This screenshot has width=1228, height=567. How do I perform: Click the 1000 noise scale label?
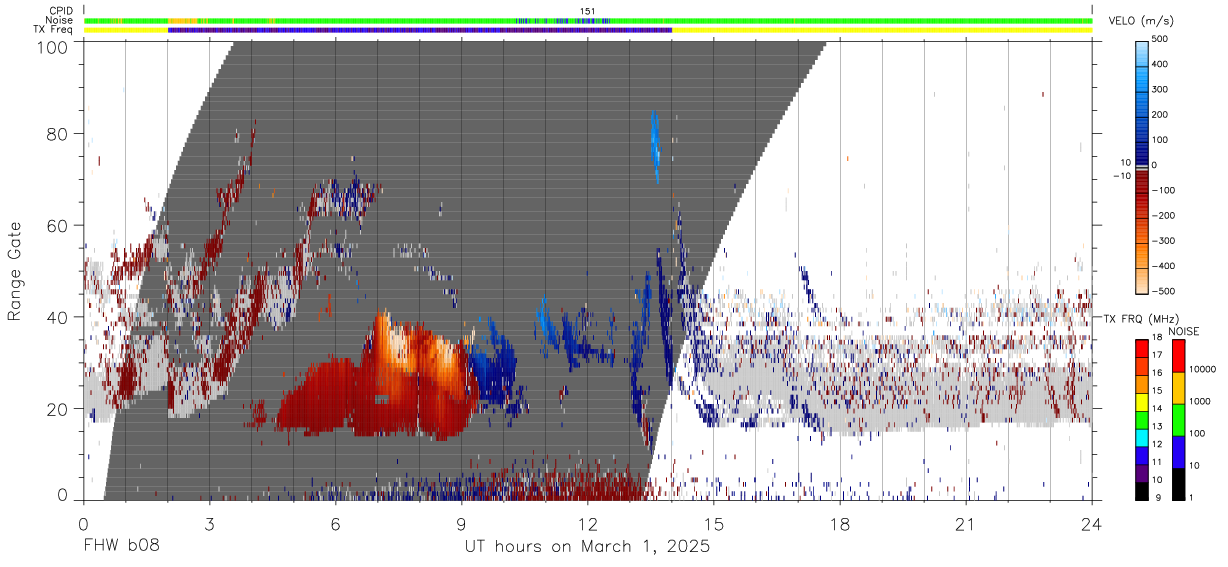1201,401
